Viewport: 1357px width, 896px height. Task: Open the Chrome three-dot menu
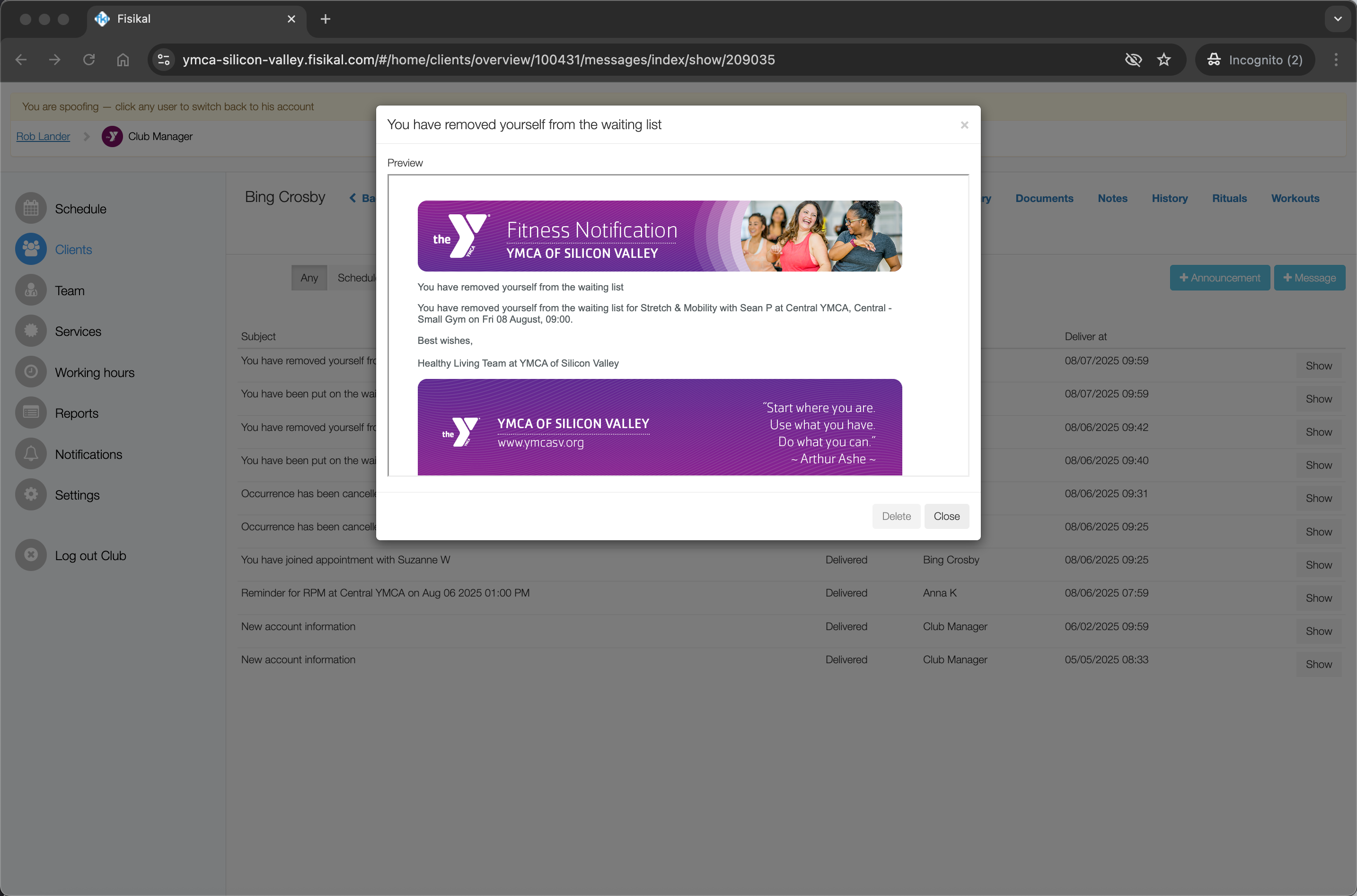(1336, 60)
